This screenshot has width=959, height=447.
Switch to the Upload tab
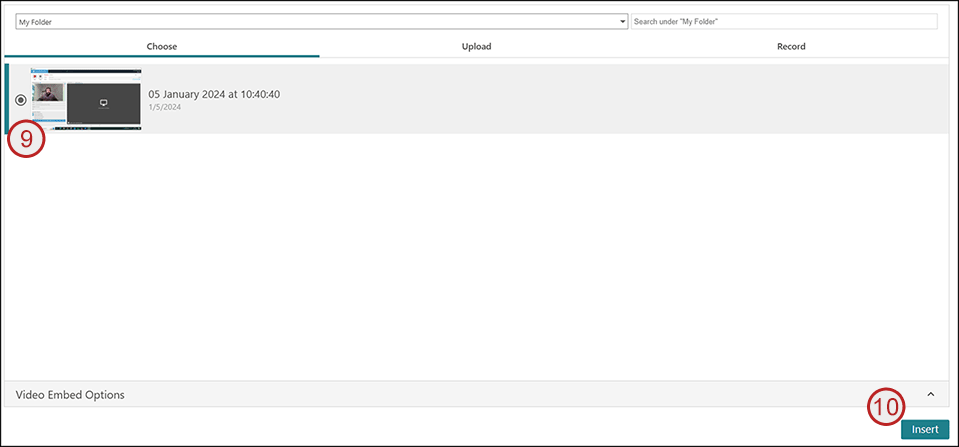[x=476, y=46]
